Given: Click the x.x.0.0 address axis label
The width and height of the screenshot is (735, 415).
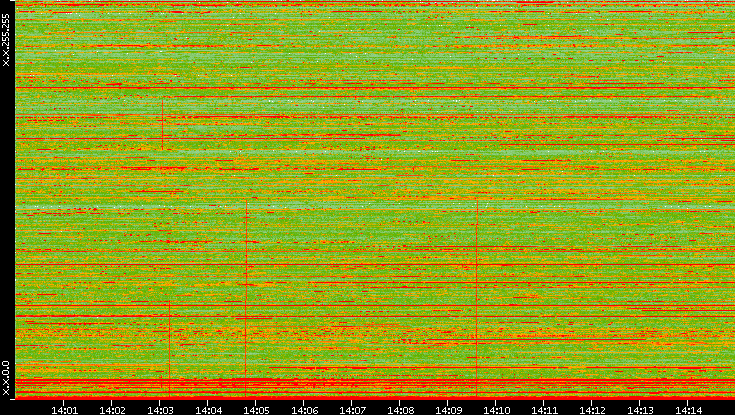Looking at the screenshot, I should [x=6, y=378].
